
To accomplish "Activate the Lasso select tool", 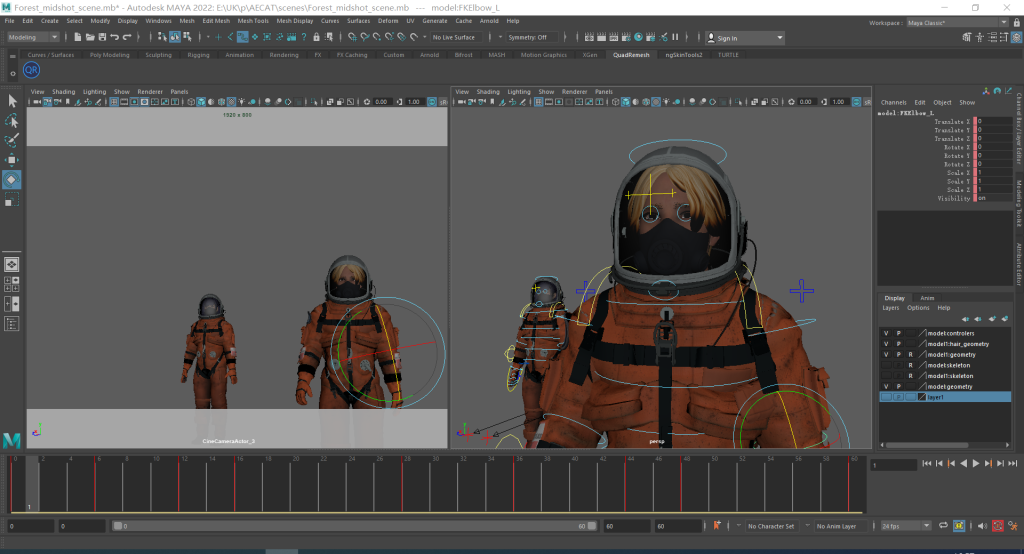I will (12, 121).
